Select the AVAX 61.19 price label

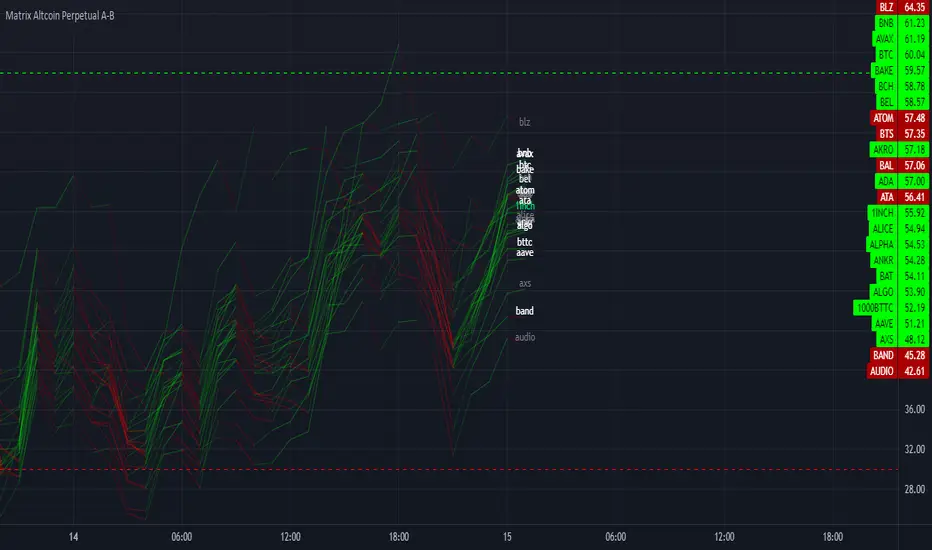tap(900, 39)
